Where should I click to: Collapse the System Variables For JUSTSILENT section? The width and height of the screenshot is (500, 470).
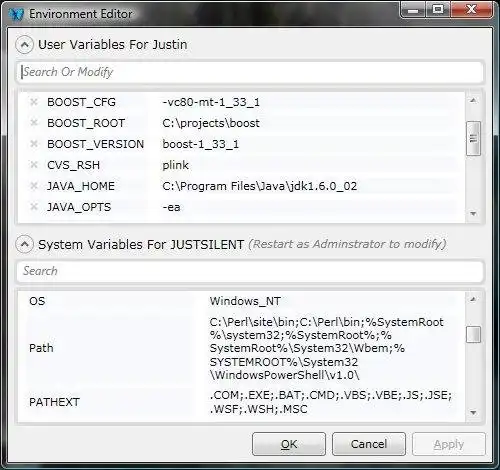pyautogui.click(x=24, y=244)
